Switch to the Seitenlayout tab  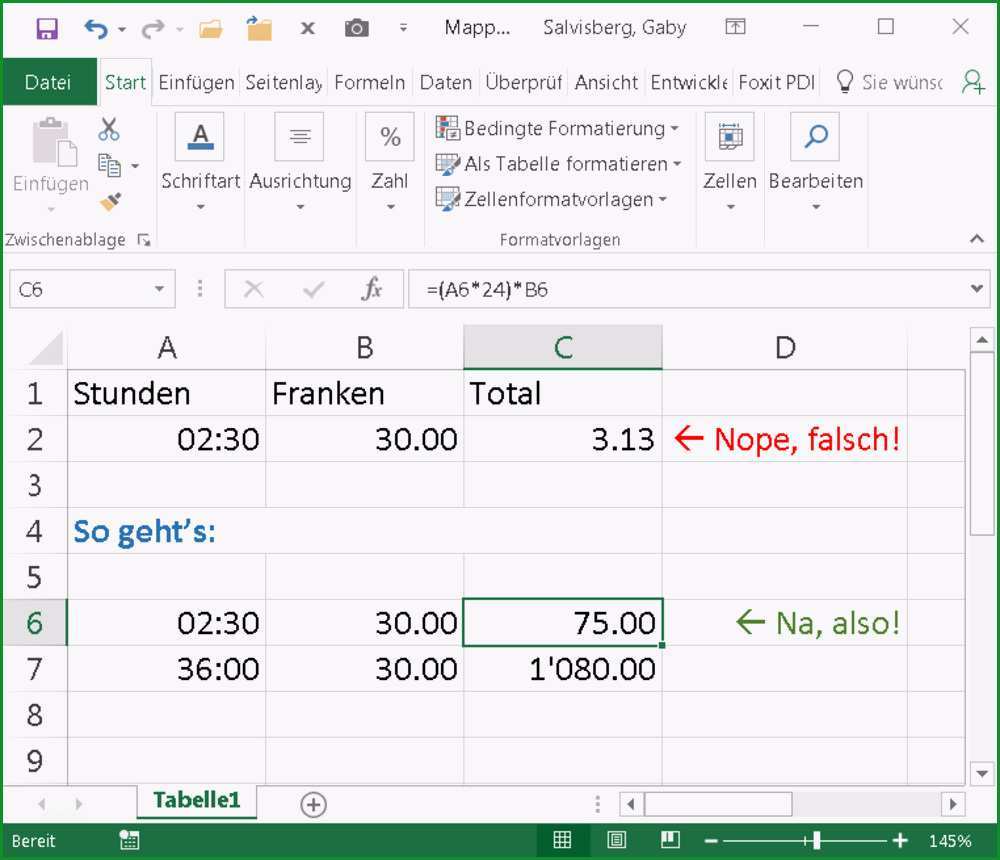(284, 82)
